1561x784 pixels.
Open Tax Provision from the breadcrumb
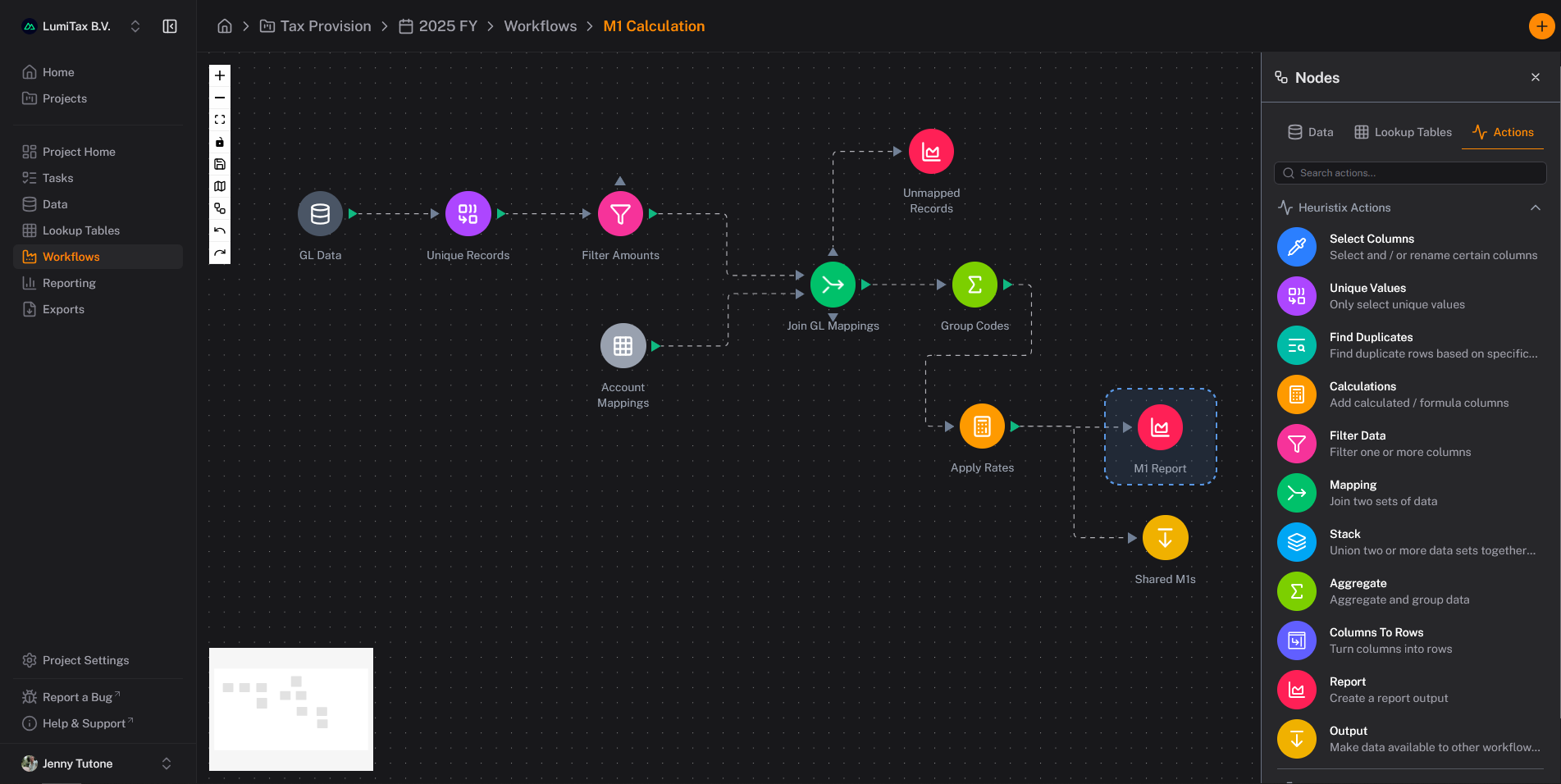(x=324, y=25)
